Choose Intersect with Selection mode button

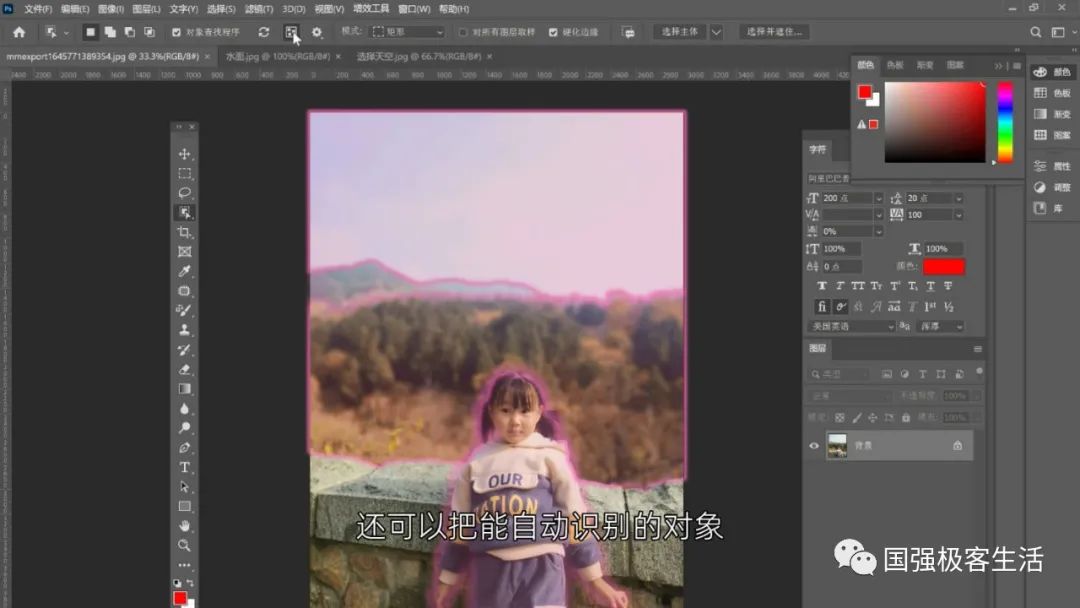point(149,32)
